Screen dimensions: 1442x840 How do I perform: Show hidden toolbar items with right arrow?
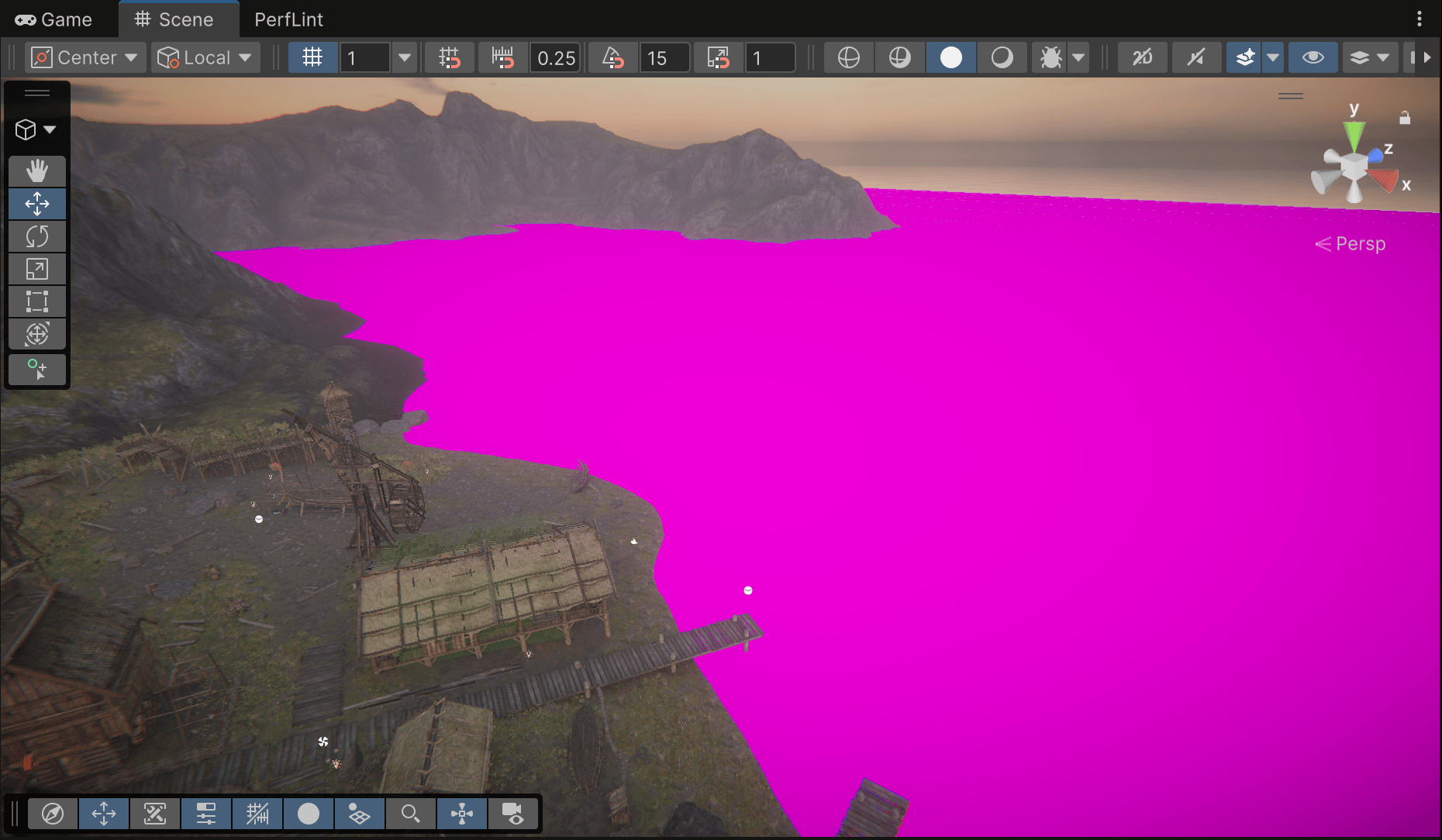coord(1426,57)
